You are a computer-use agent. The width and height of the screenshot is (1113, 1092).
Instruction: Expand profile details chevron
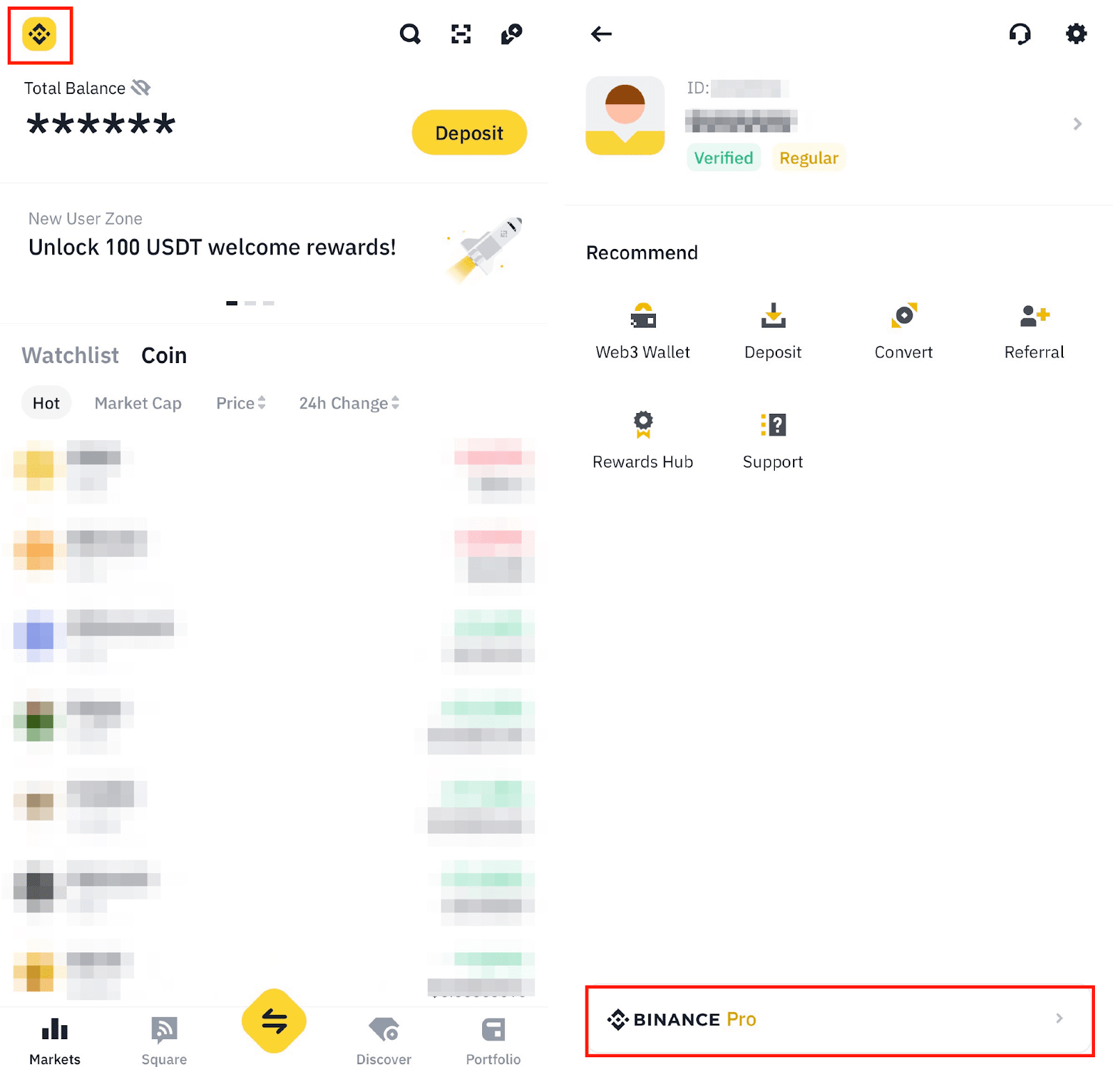(1078, 124)
